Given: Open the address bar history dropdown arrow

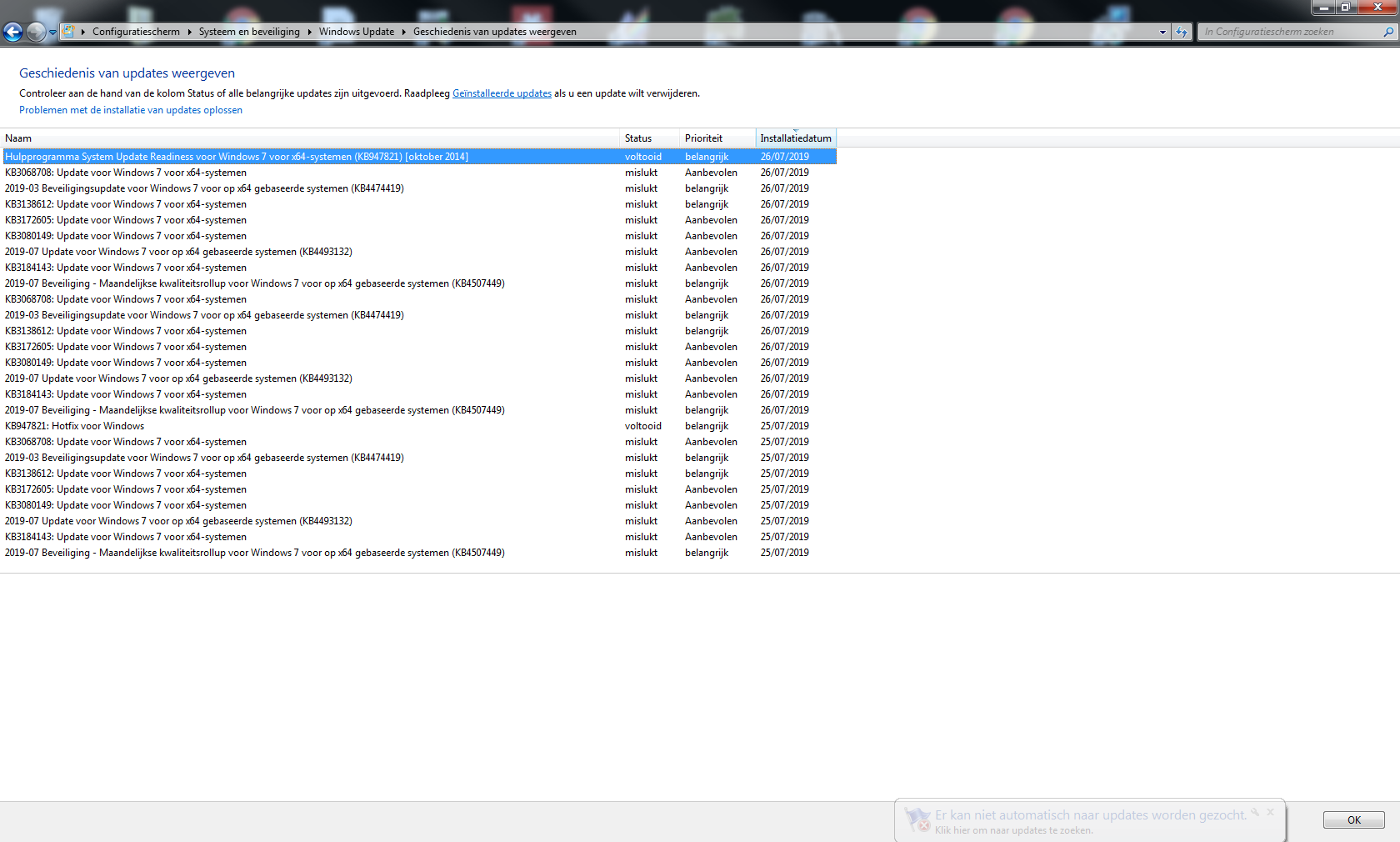Looking at the screenshot, I should tap(1162, 32).
